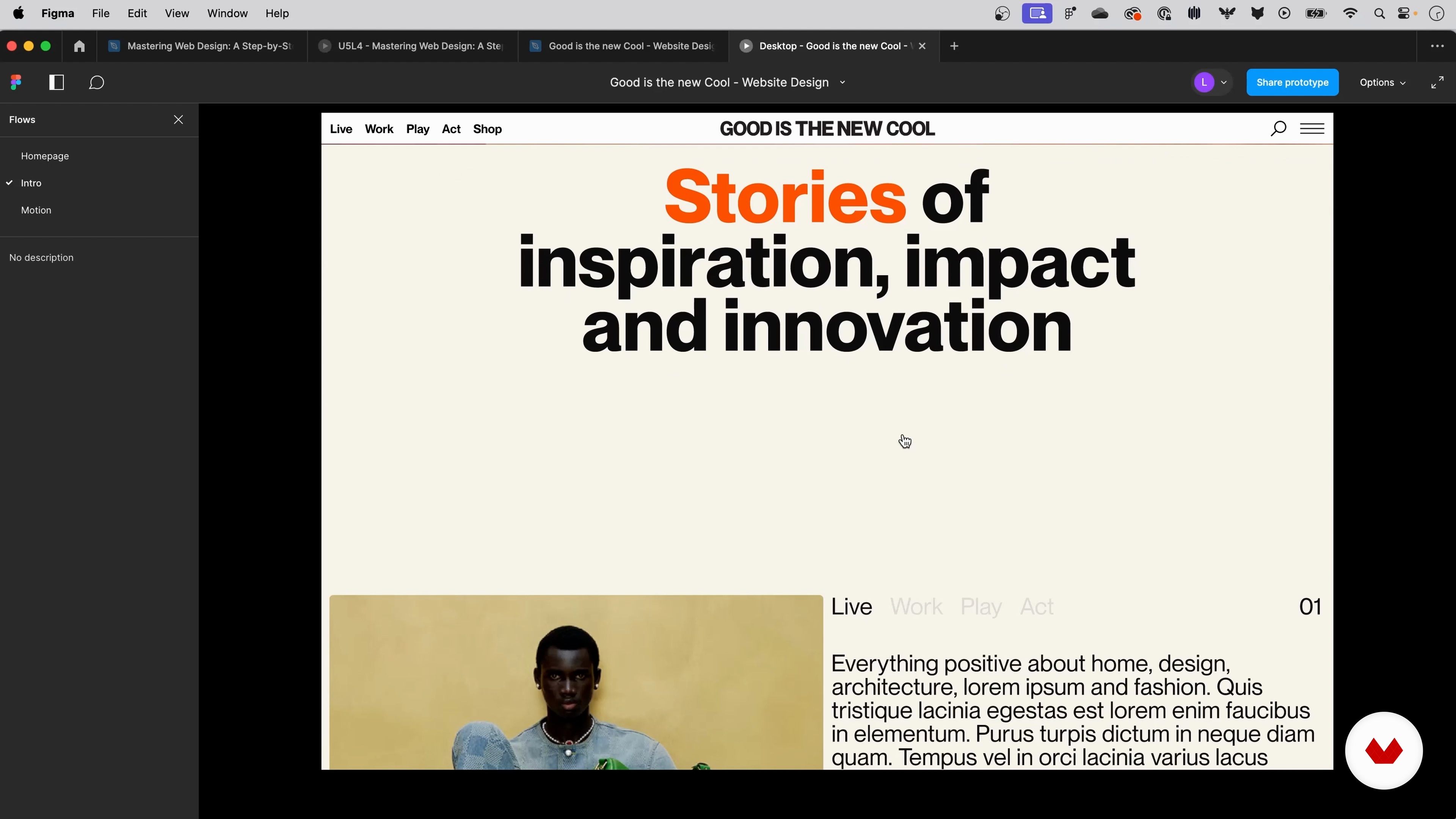This screenshot has height=819, width=1456.
Task: Select the Intro flow
Action: (x=31, y=183)
